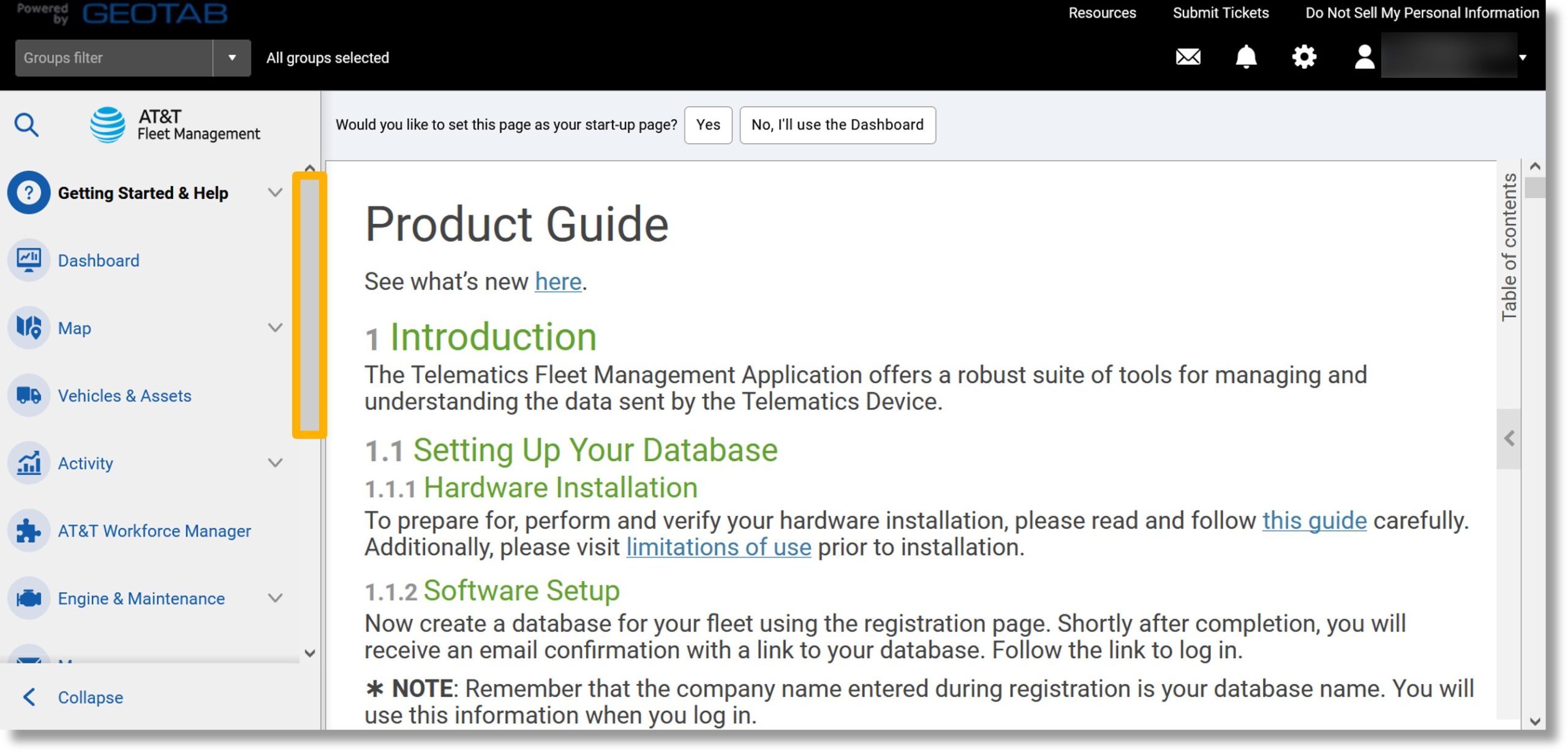Select the Vehicles & Assets icon
This screenshot has width=1568, height=752.
tap(29, 394)
